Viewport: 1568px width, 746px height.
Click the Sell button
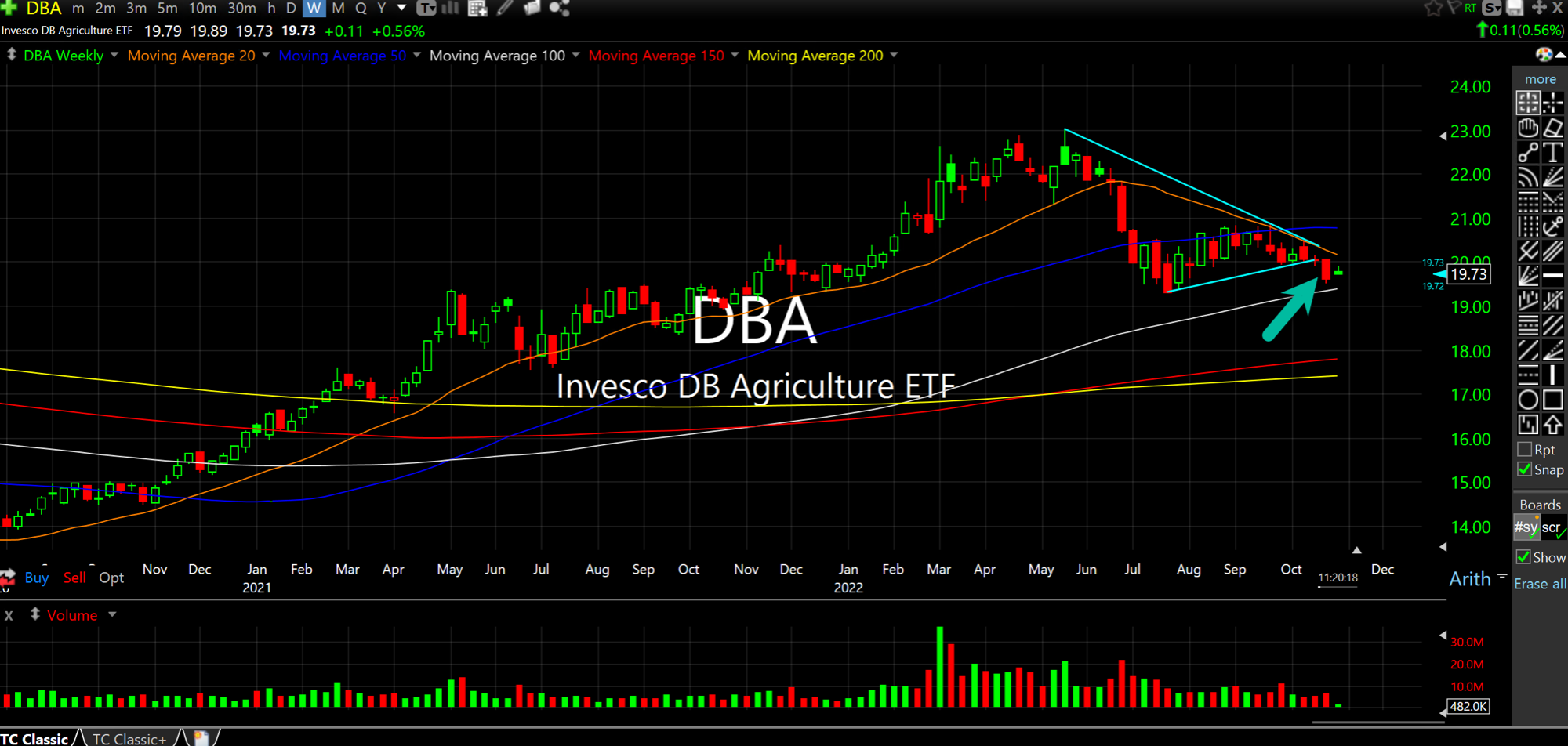(x=74, y=578)
